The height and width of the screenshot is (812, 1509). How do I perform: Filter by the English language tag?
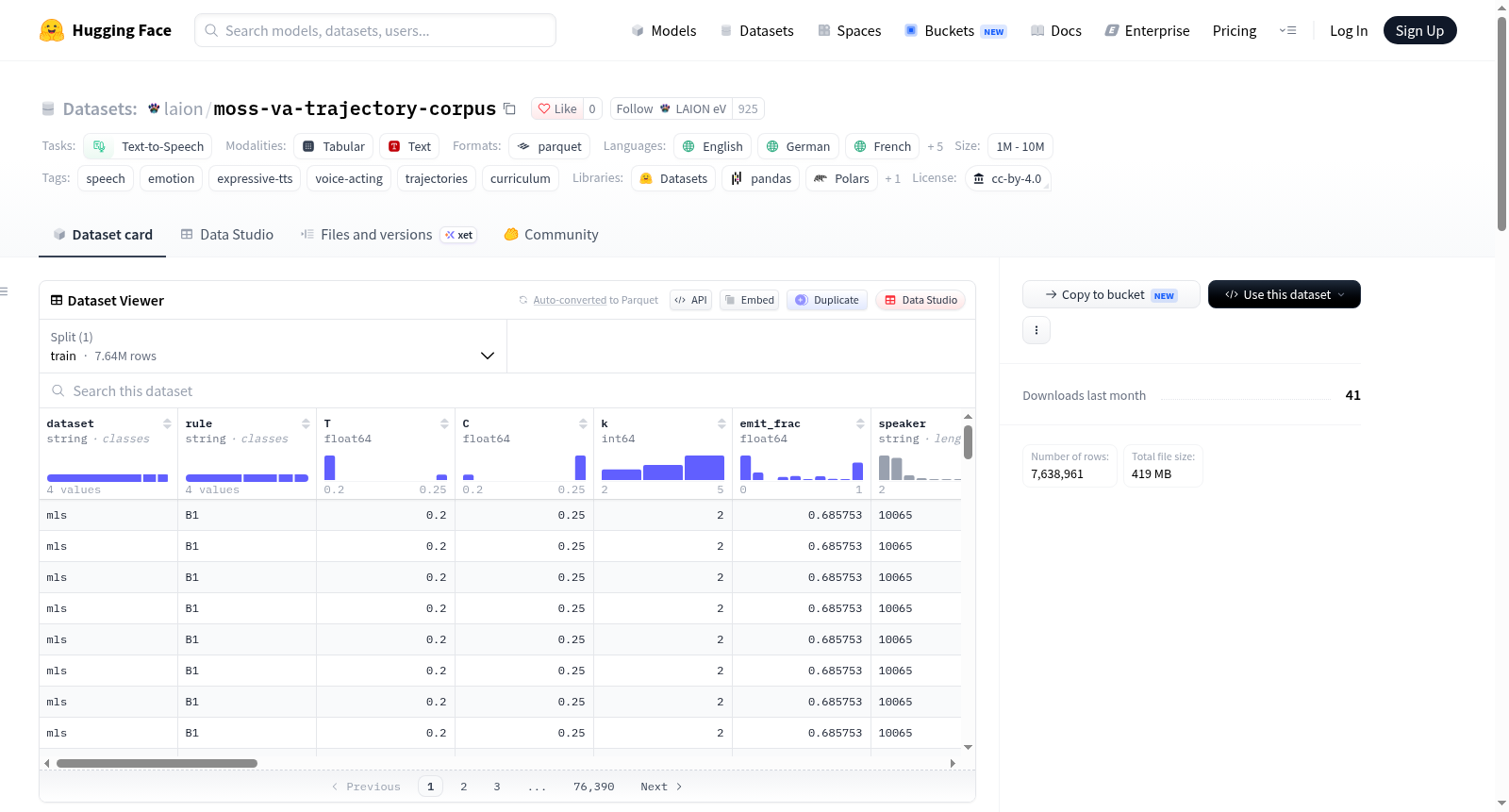[x=713, y=146]
